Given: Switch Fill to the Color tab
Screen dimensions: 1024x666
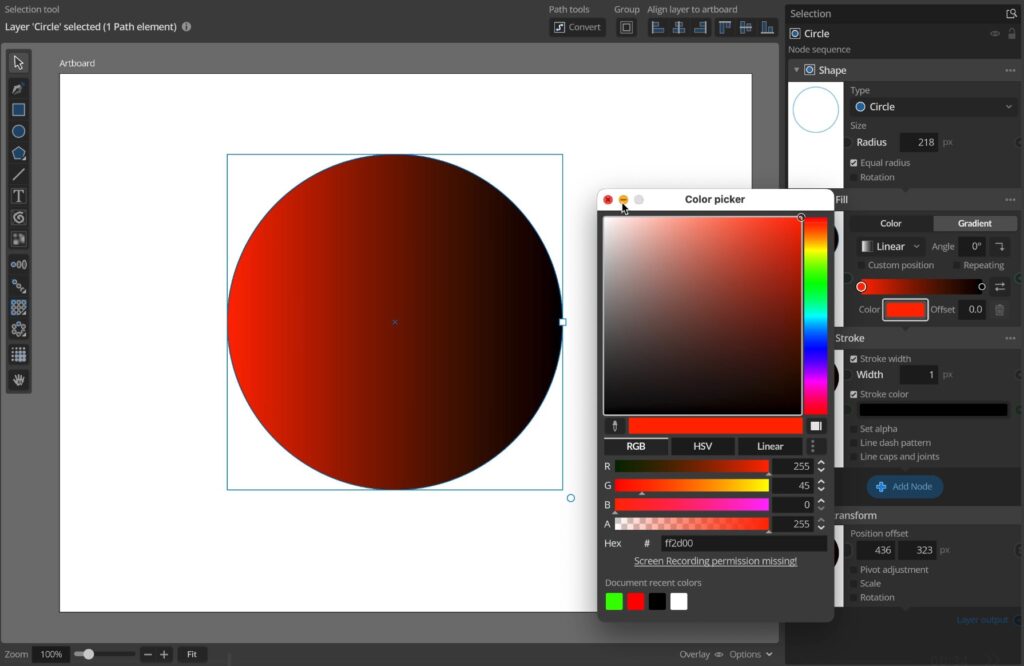Looking at the screenshot, I should point(890,224).
